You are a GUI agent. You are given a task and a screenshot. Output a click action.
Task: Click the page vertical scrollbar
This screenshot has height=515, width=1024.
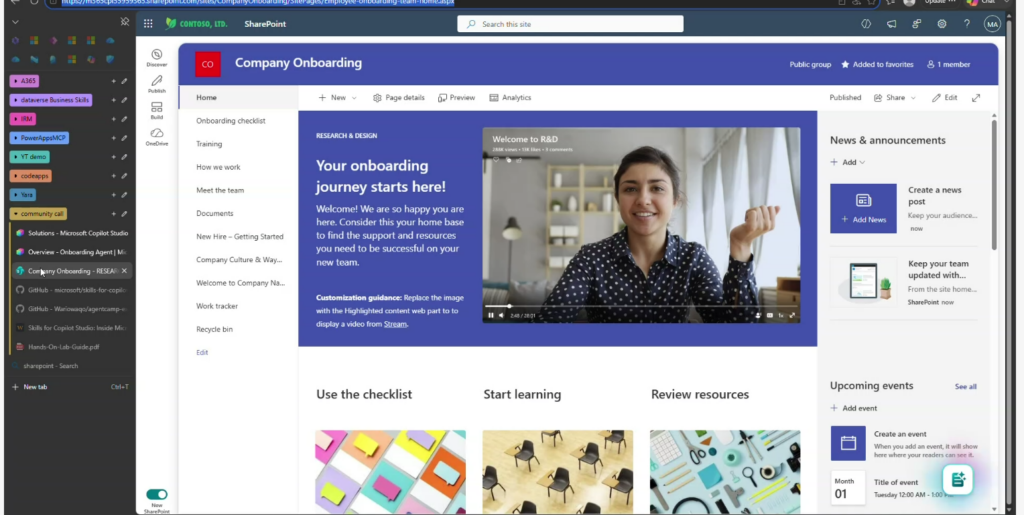tap(994, 183)
